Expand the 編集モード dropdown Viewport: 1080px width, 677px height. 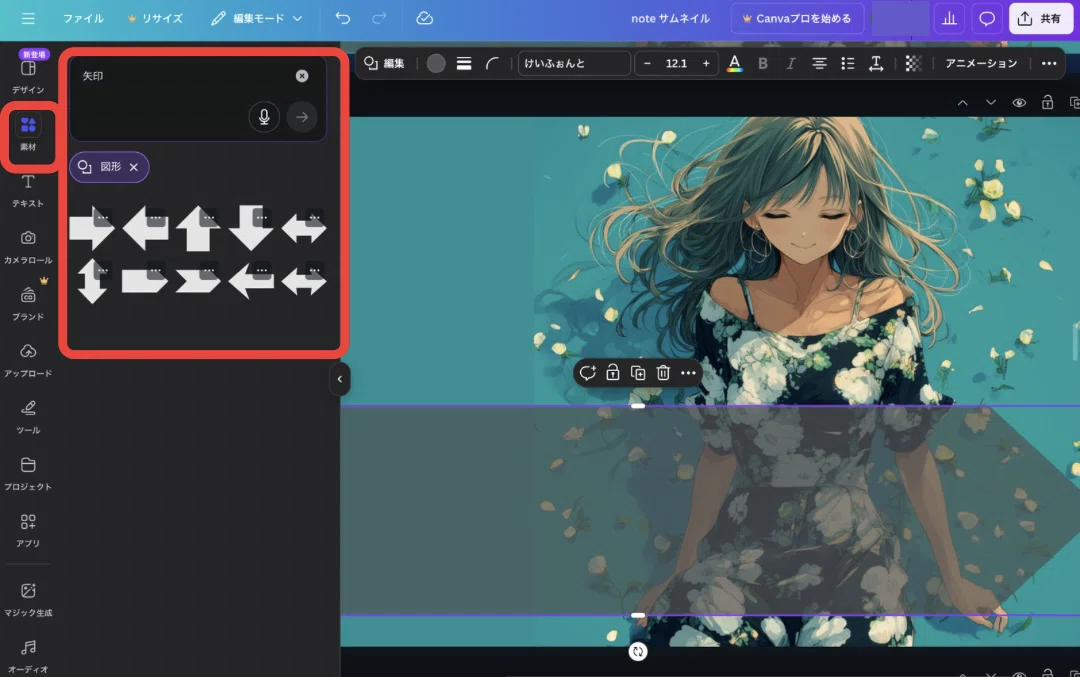(257, 19)
